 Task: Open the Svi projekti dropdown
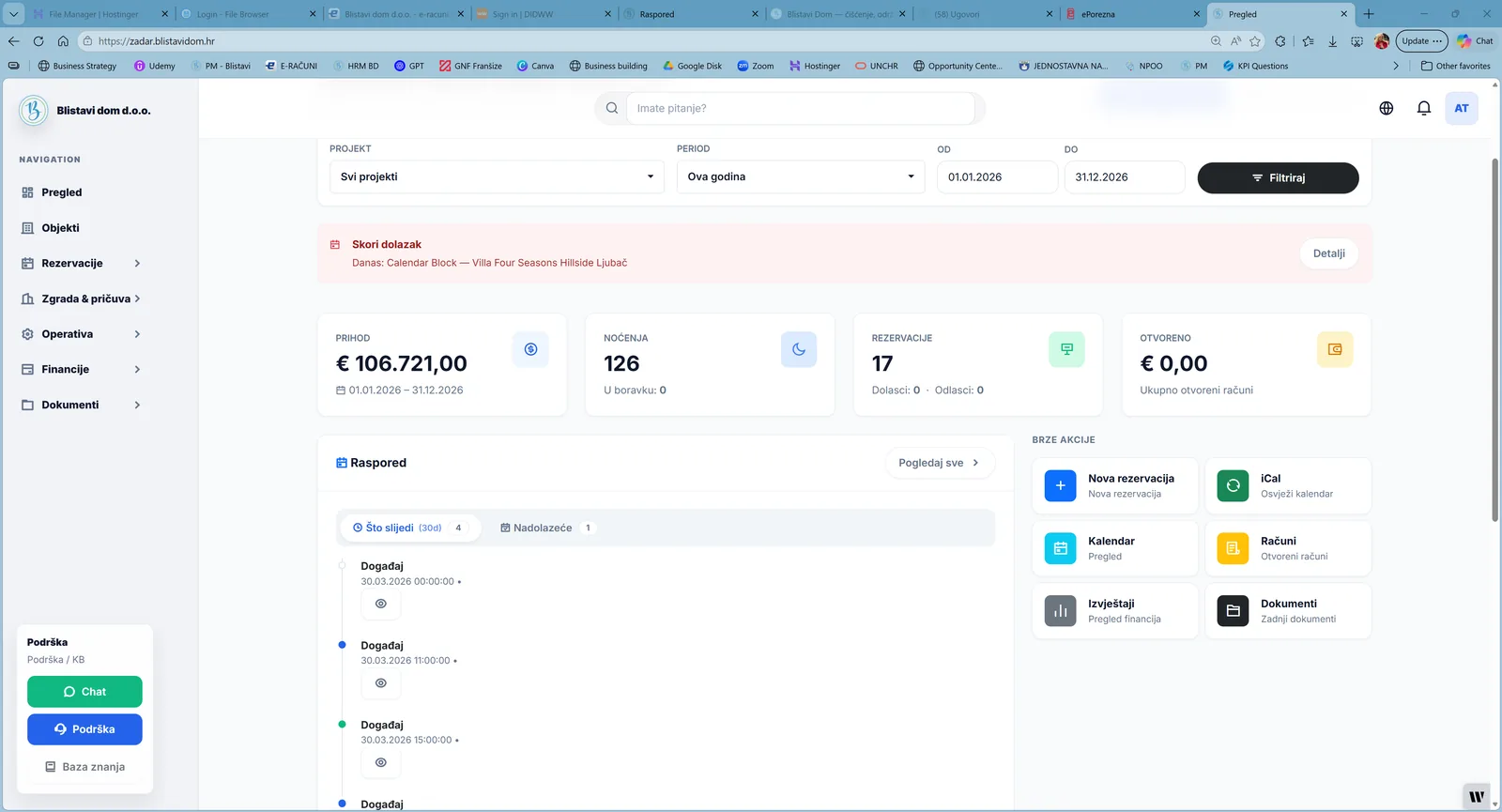(497, 176)
